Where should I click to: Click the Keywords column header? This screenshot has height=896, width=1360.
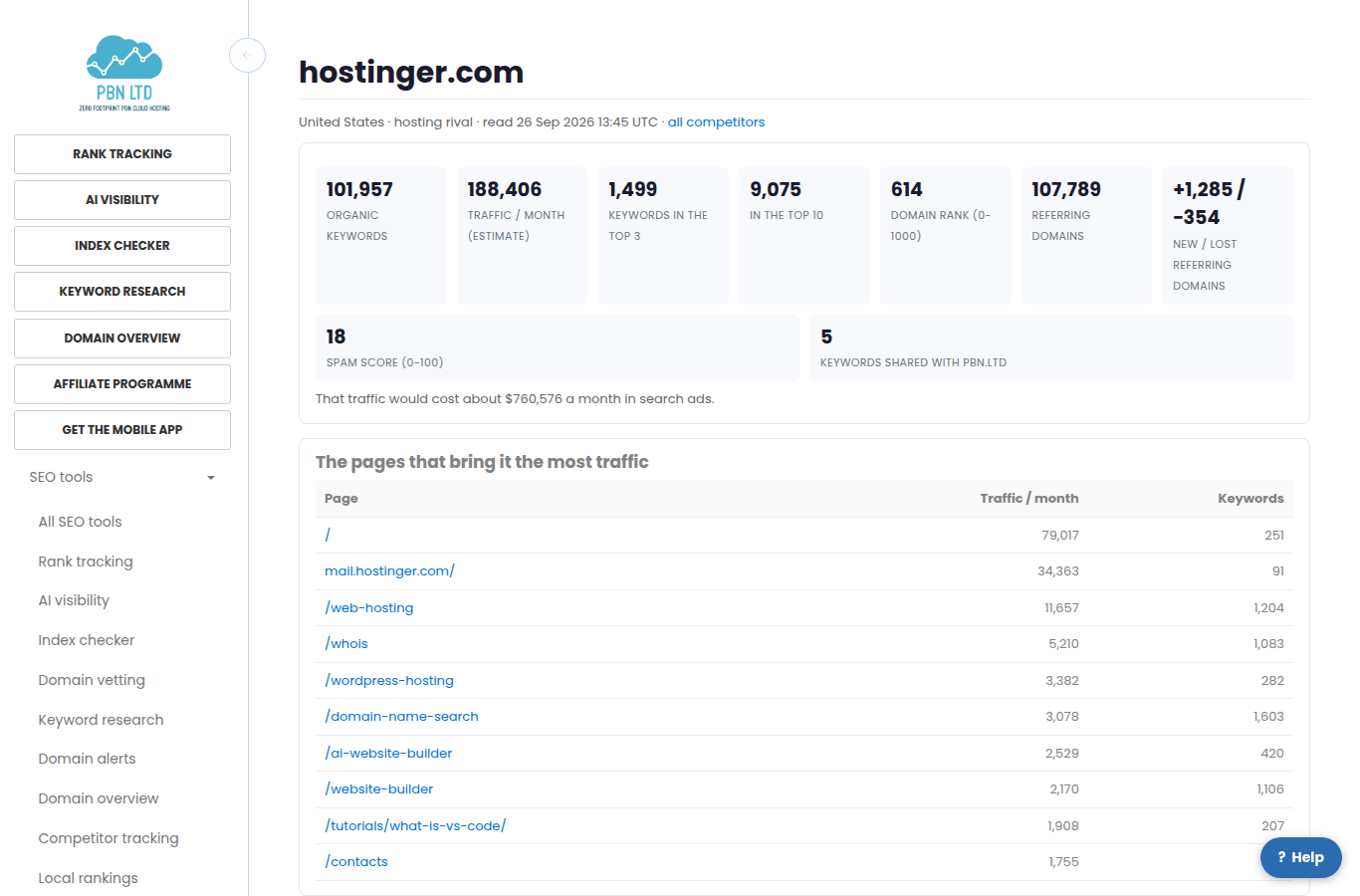coord(1250,499)
